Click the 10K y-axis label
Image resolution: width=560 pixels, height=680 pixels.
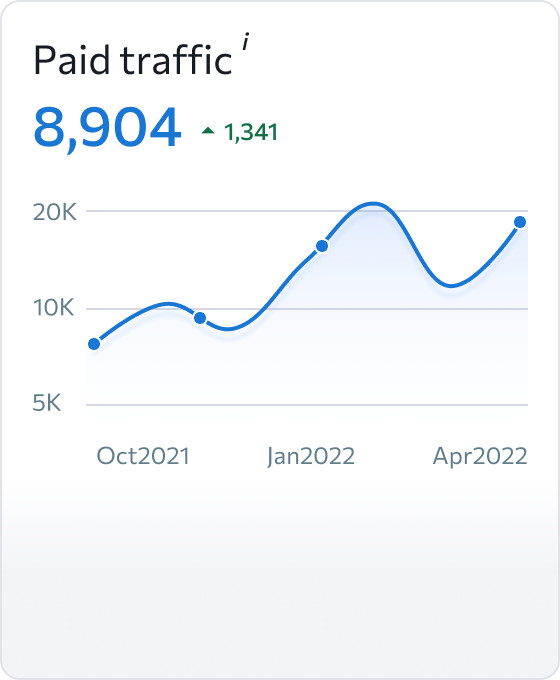(x=53, y=307)
